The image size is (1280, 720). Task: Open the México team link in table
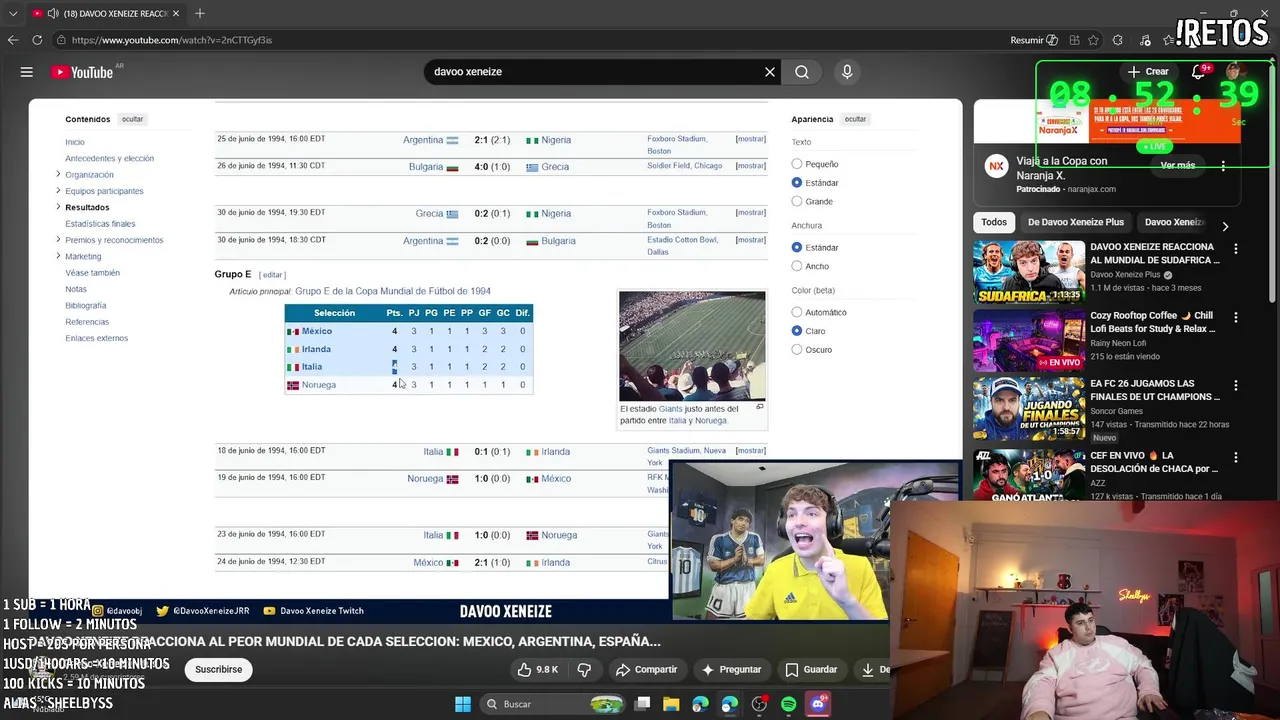[x=317, y=331]
